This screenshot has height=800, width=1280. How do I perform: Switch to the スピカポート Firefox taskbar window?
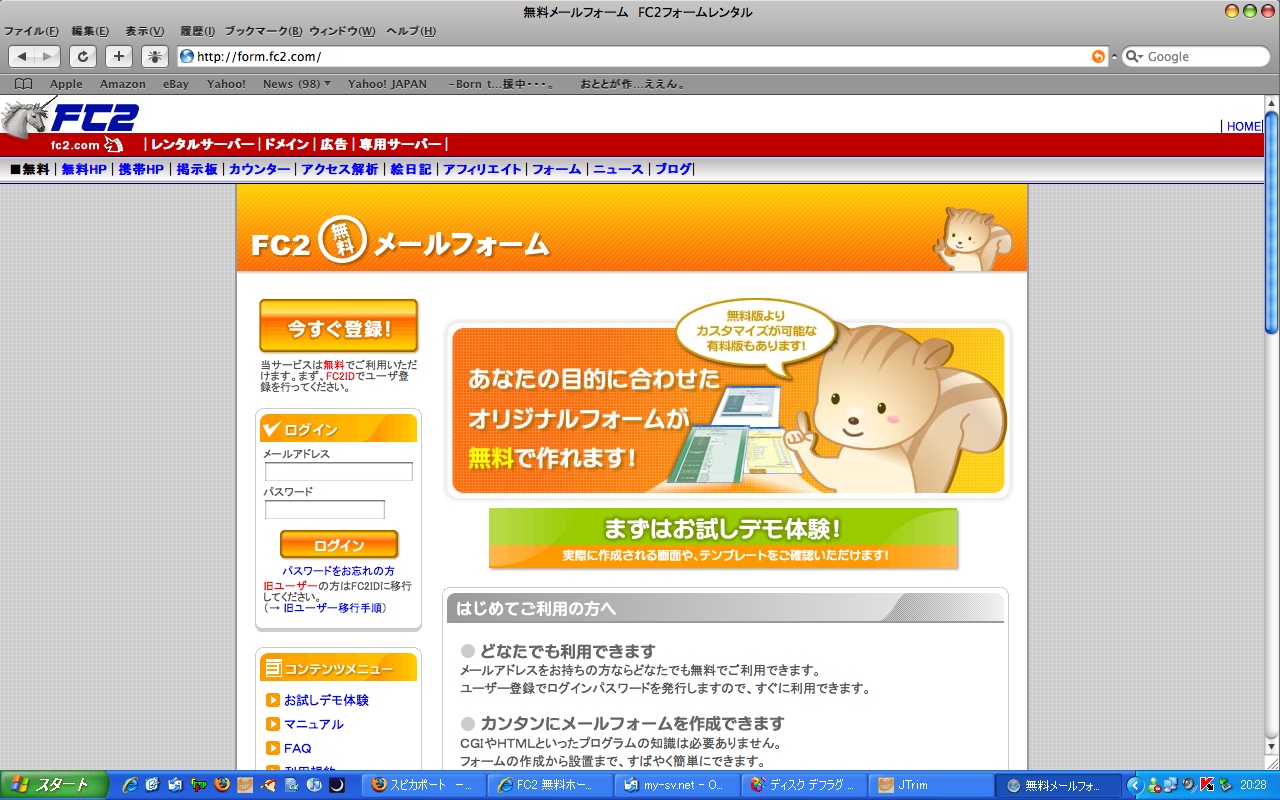(x=424, y=785)
